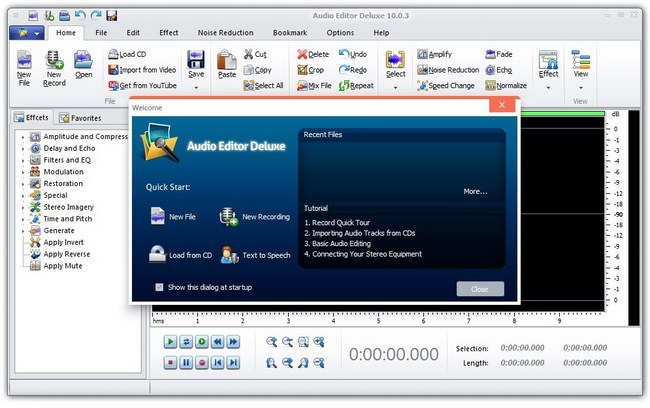Choose Import from Video
Image resolution: width=650 pixels, height=408 pixels.
(142, 70)
